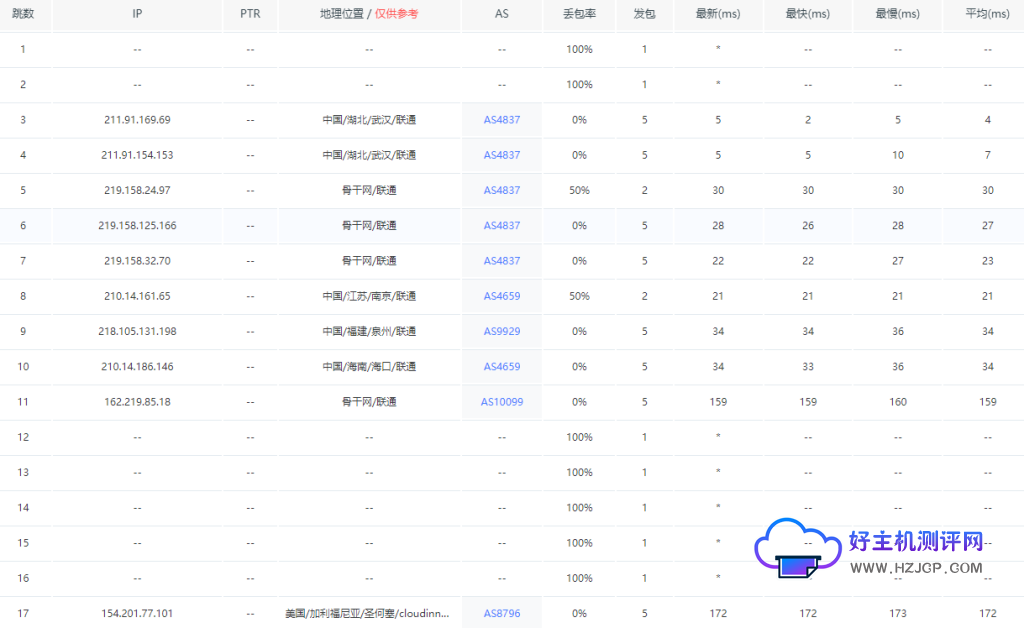Click the 平均(ms) column header
The height and width of the screenshot is (628, 1024).
(987, 14)
